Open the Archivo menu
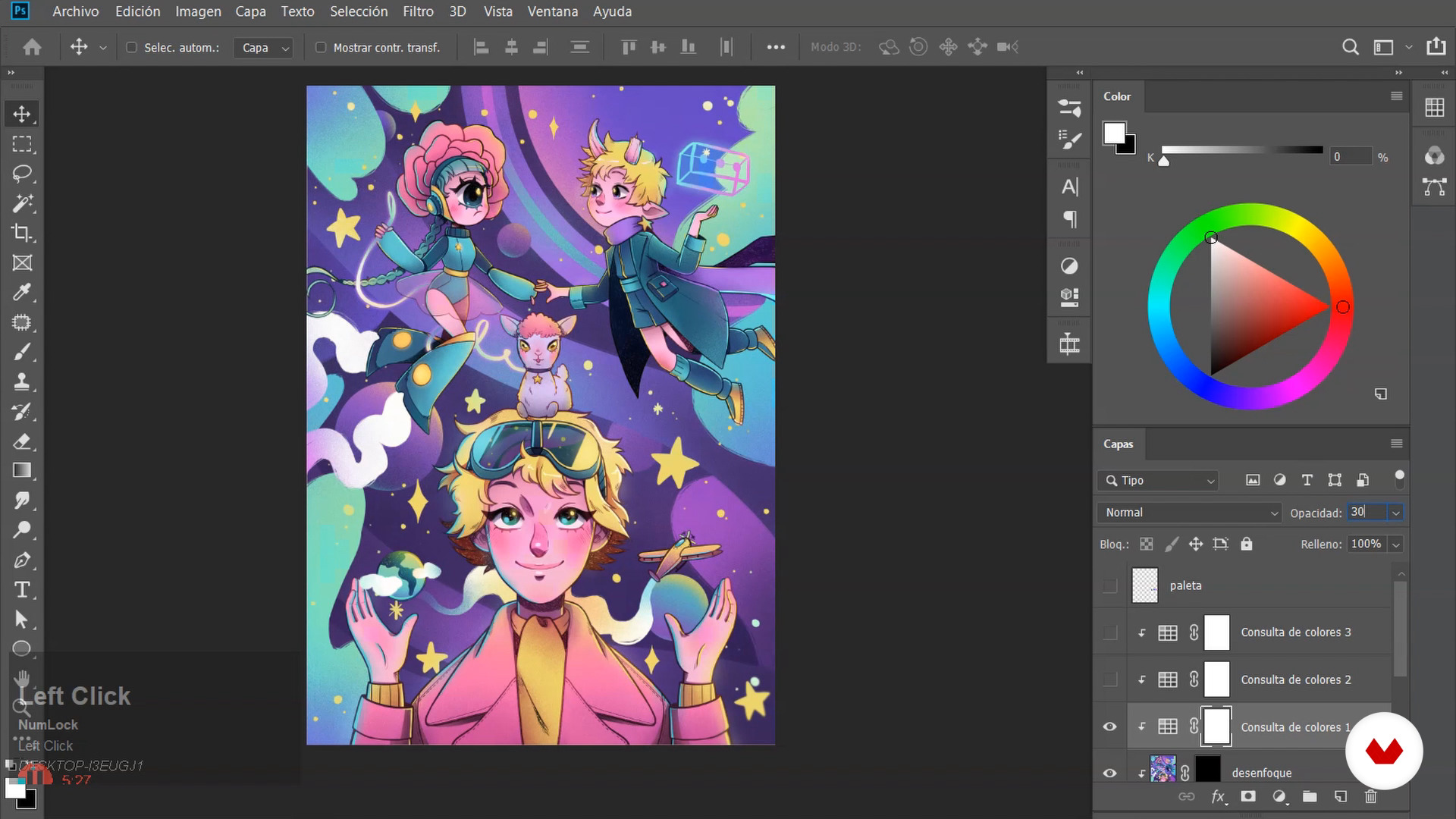 click(x=76, y=11)
